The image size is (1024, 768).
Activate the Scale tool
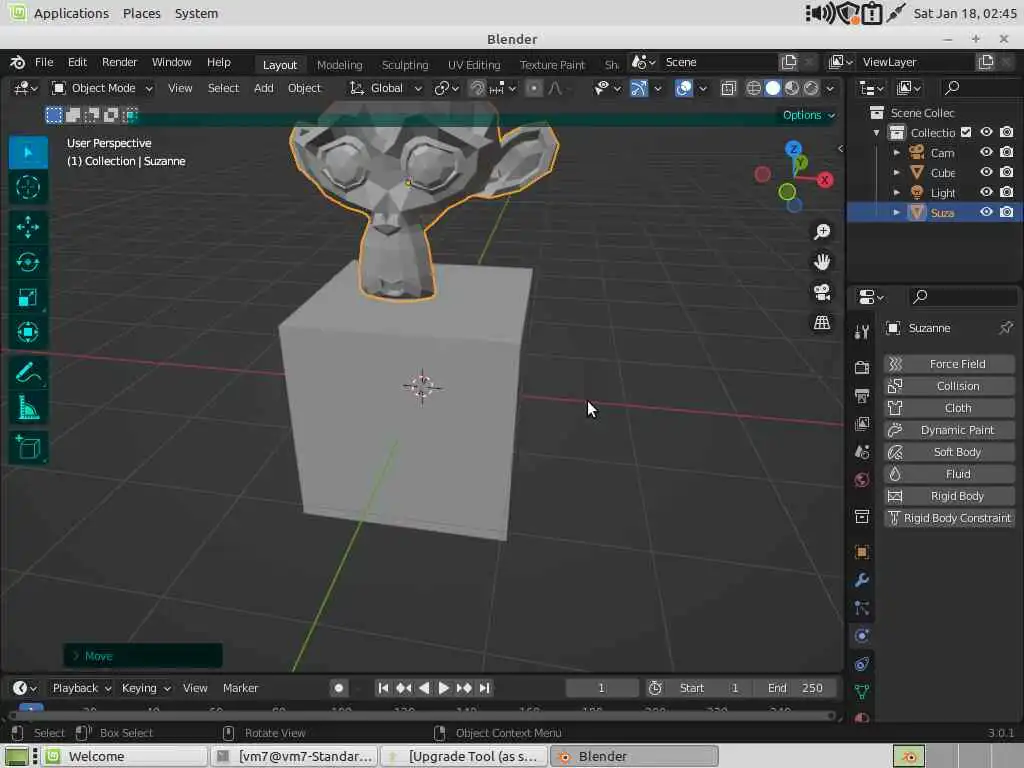pyautogui.click(x=27, y=298)
